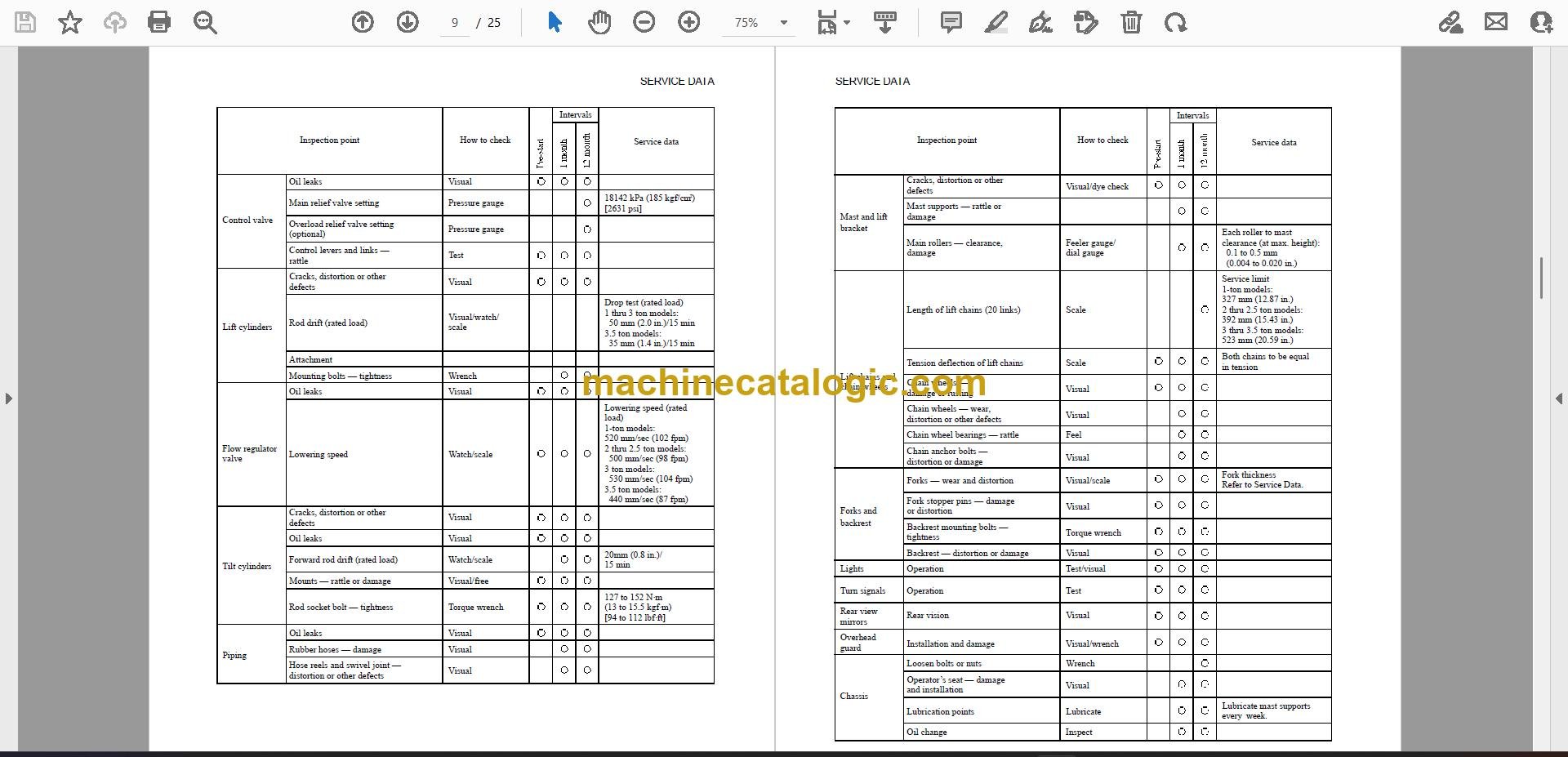The width and height of the screenshot is (1568, 757).
Task: Click 'Forward rod drift (rated load)' cell
Action: click(363, 559)
